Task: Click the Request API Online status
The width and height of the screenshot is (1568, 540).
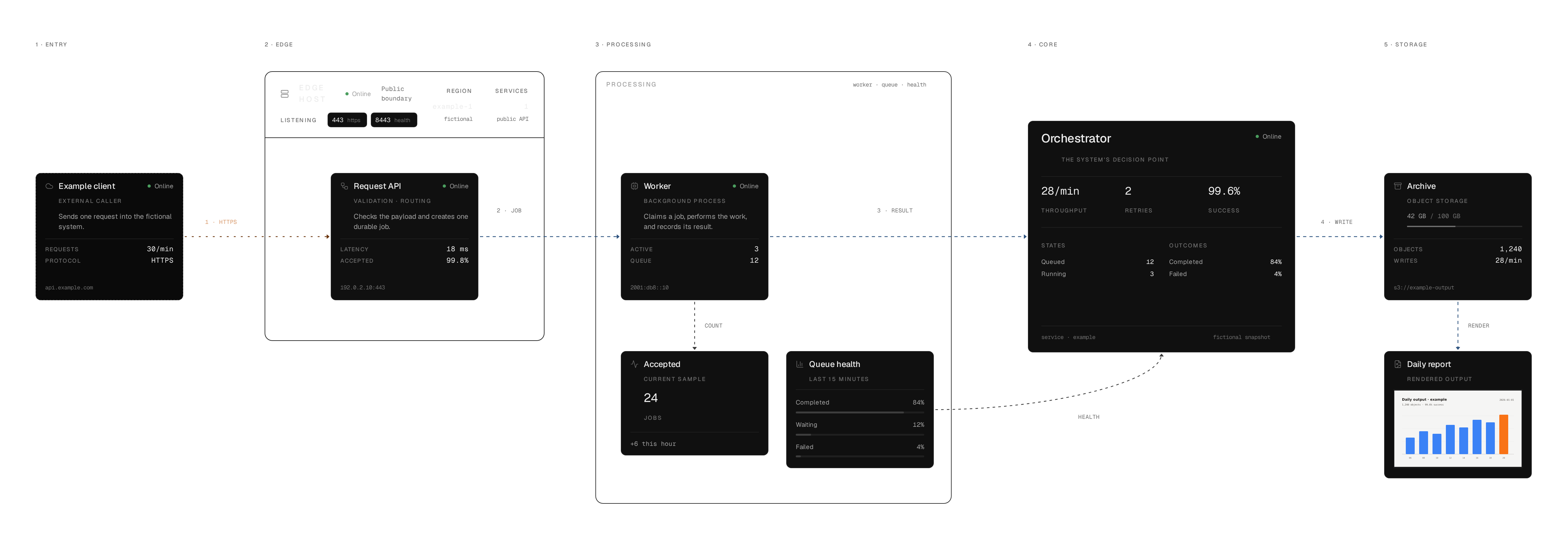Action: click(x=455, y=186)
